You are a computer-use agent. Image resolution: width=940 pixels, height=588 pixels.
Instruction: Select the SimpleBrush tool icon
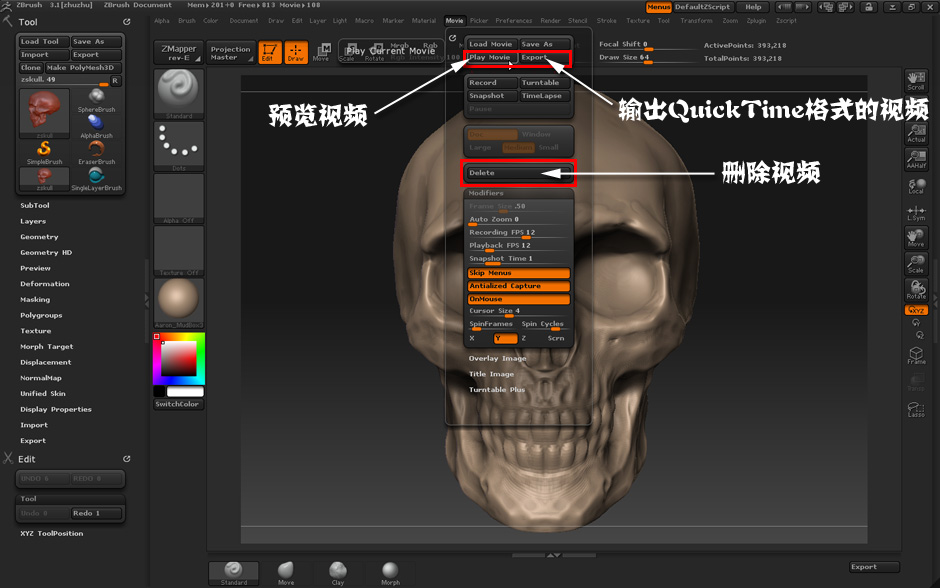pyautogui.click(x=44, y=152)
